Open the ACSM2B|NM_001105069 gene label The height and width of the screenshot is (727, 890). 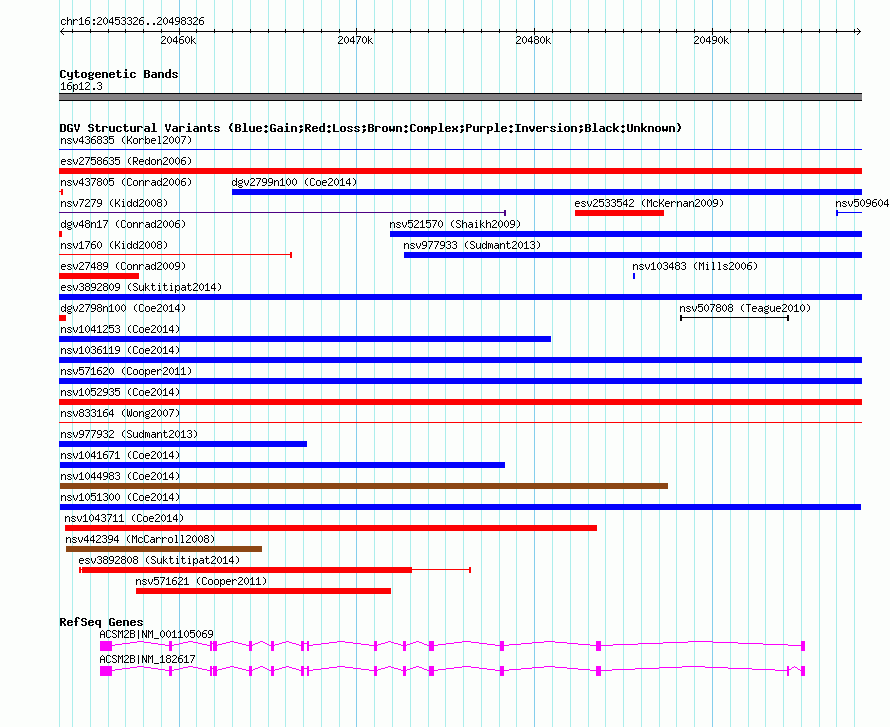156,634
